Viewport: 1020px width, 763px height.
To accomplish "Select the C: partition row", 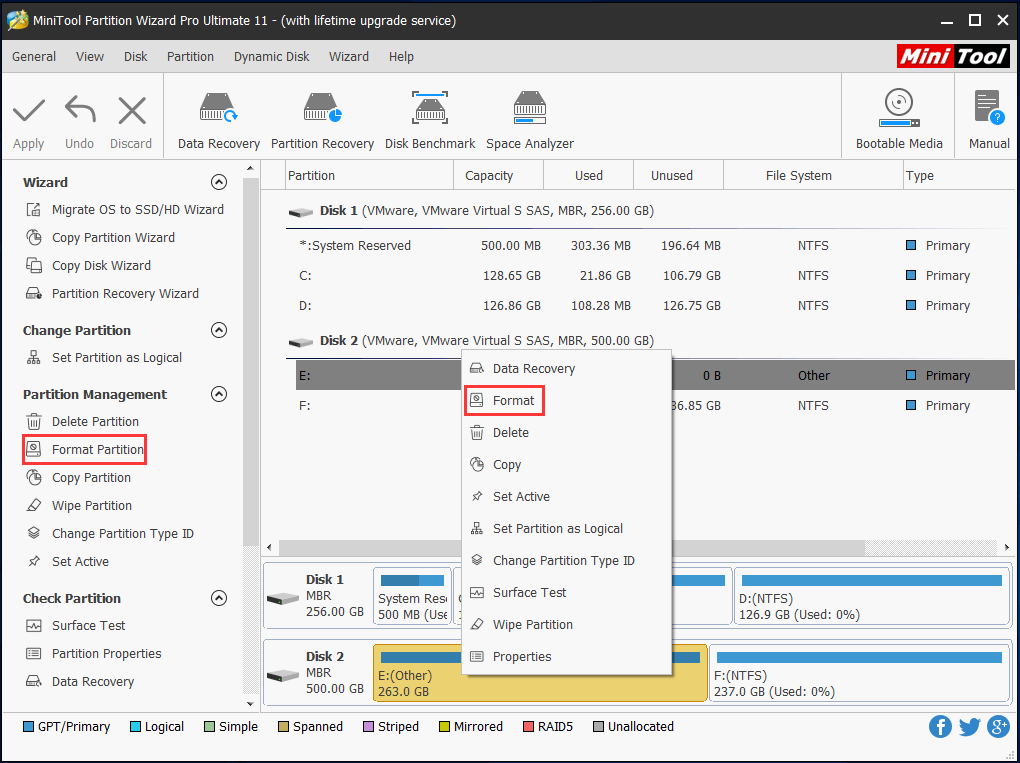I will point(654,276).
